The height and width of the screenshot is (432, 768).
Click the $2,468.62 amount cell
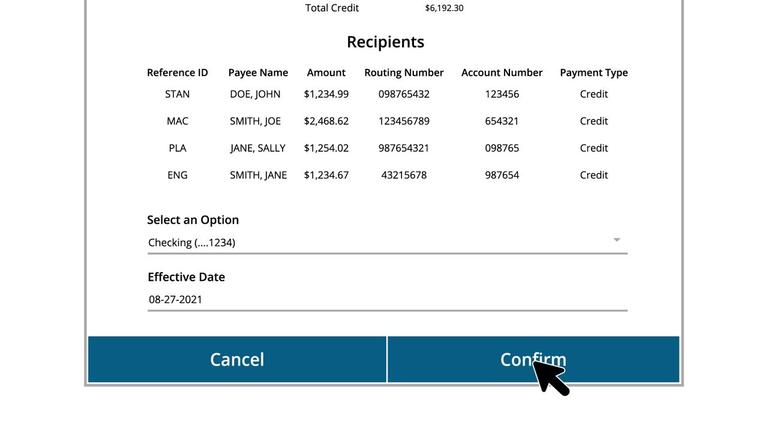[x=326, y=121]
